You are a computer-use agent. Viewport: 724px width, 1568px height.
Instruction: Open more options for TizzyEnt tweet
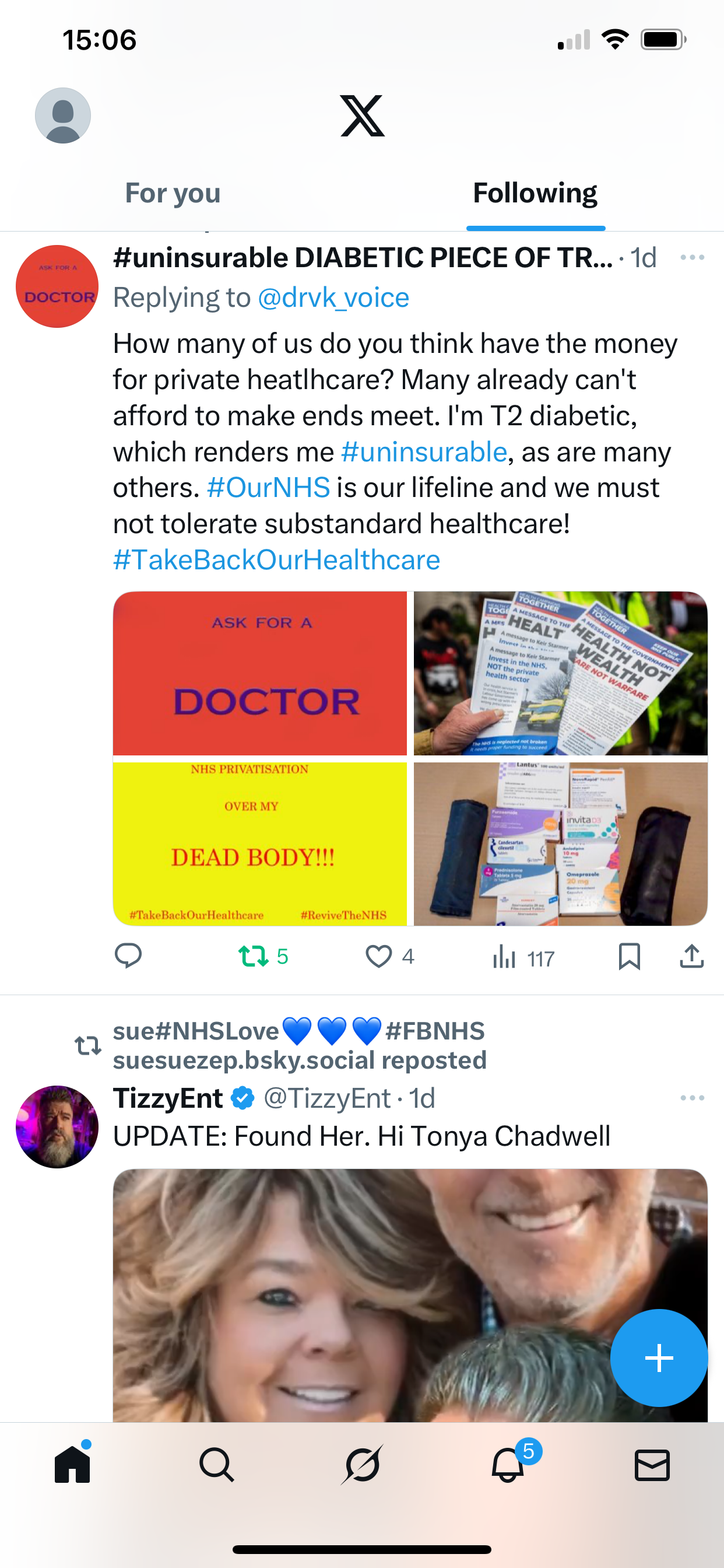(x=693, y=1097)
